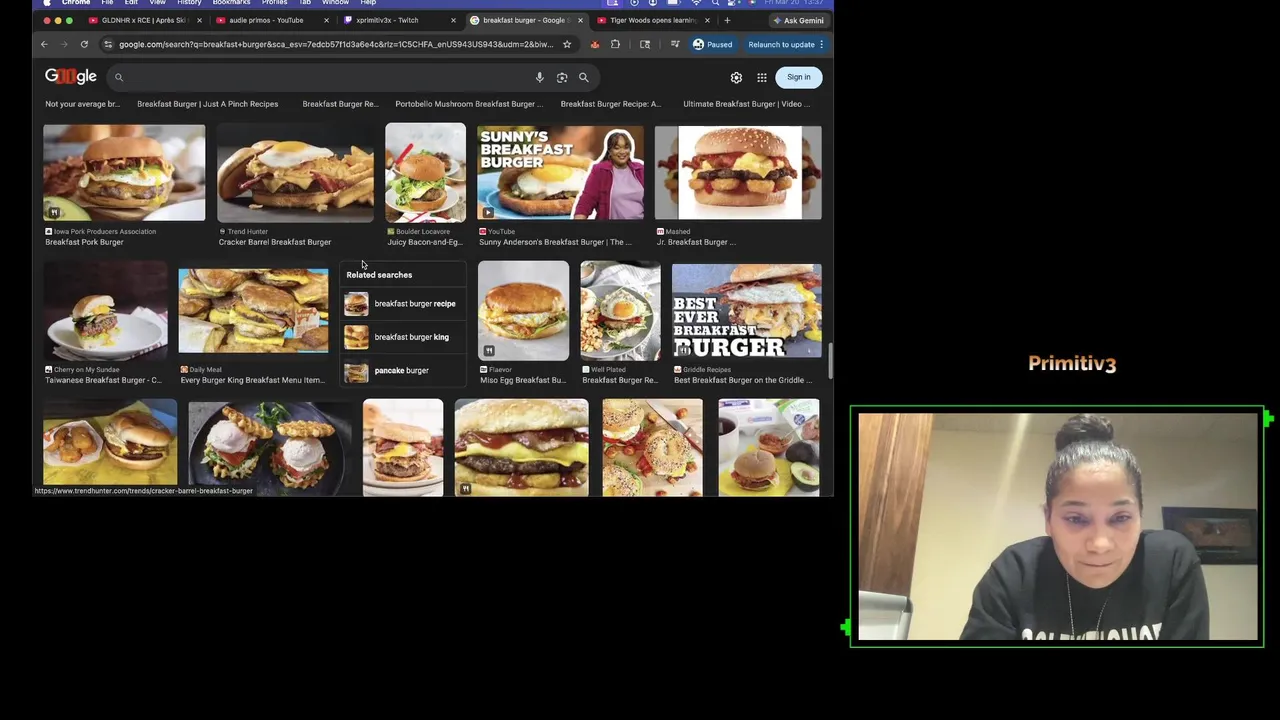Close the xprimitiv3x Twitch tab

click(x=453, y=20)
